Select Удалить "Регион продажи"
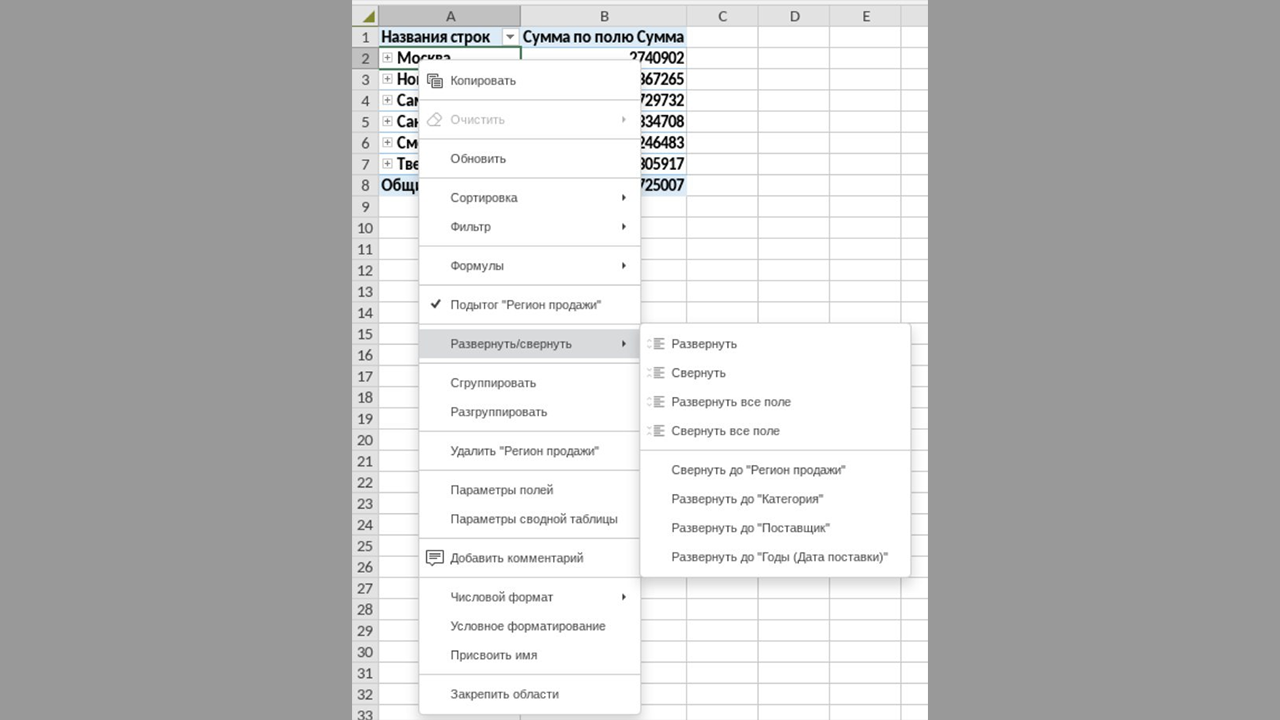 click(529, 451)
